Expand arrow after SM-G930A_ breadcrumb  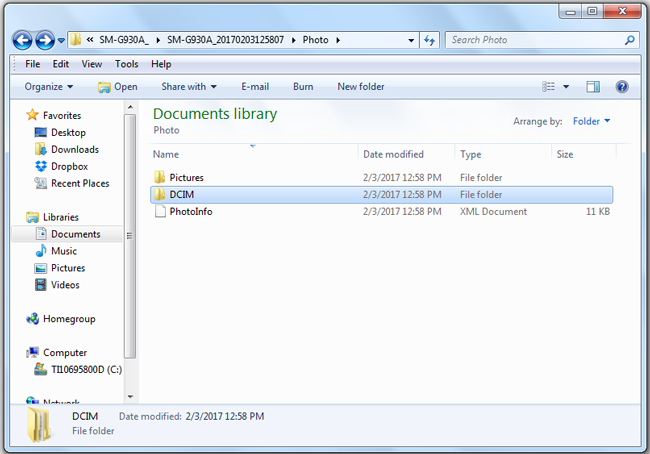click(x=158, y=40)
